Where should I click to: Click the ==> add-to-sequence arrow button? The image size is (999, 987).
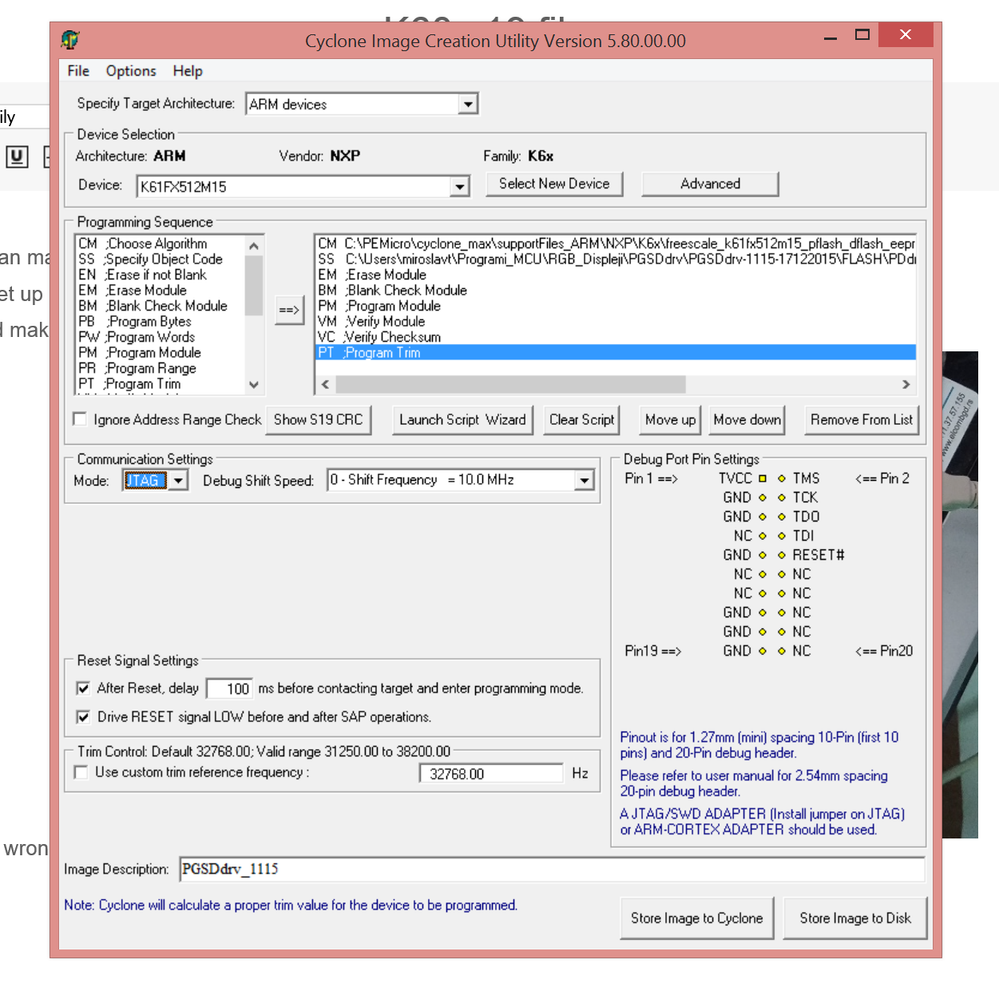coord(289,310)
